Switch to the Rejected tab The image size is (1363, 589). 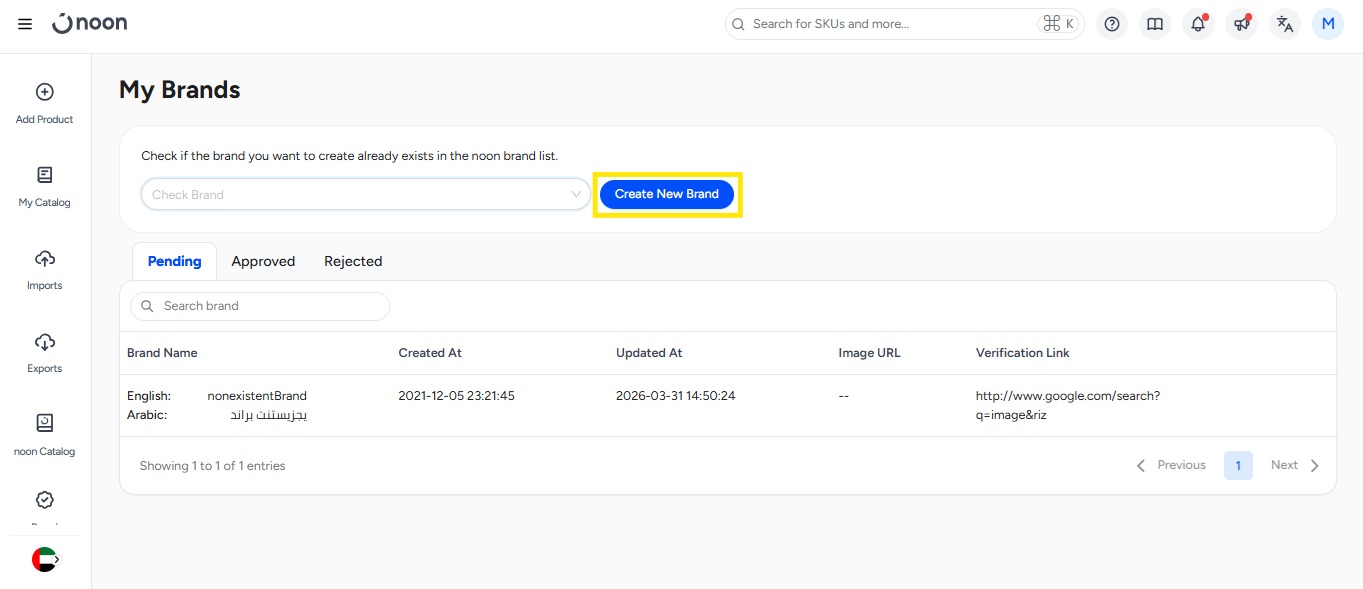click(x=353, y=261)
